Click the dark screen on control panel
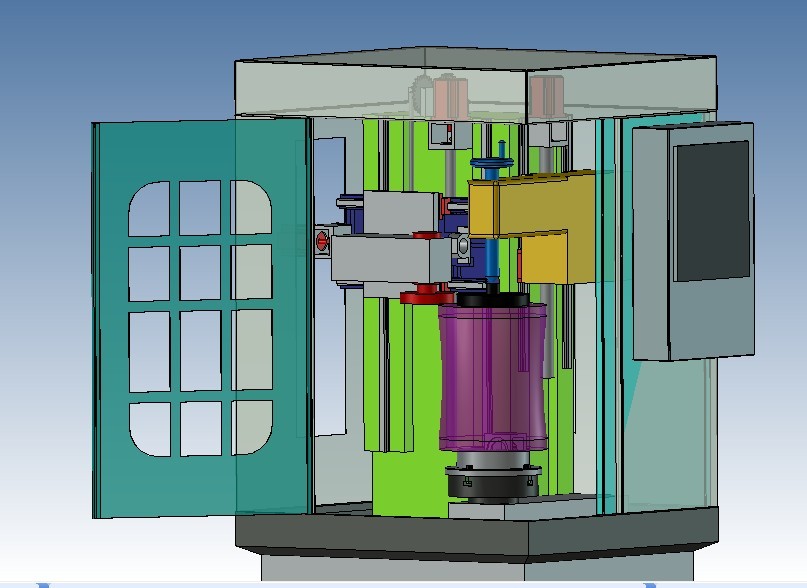The image size is (807, 588). click(x=711, y=211)
